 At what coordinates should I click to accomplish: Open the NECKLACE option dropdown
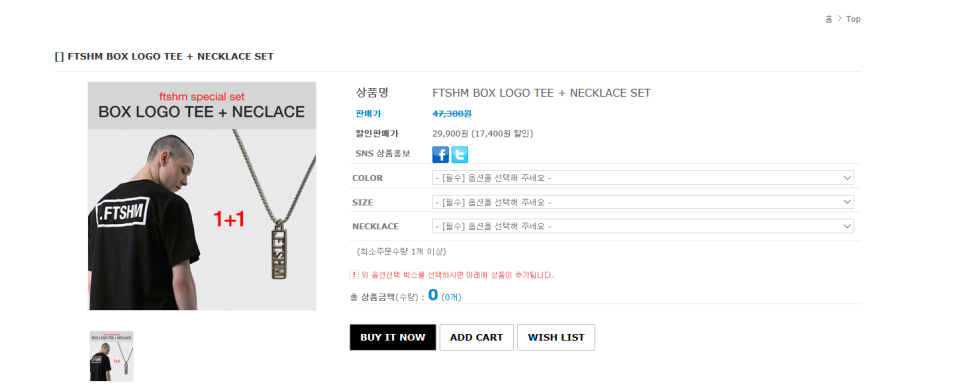point(643,226)
